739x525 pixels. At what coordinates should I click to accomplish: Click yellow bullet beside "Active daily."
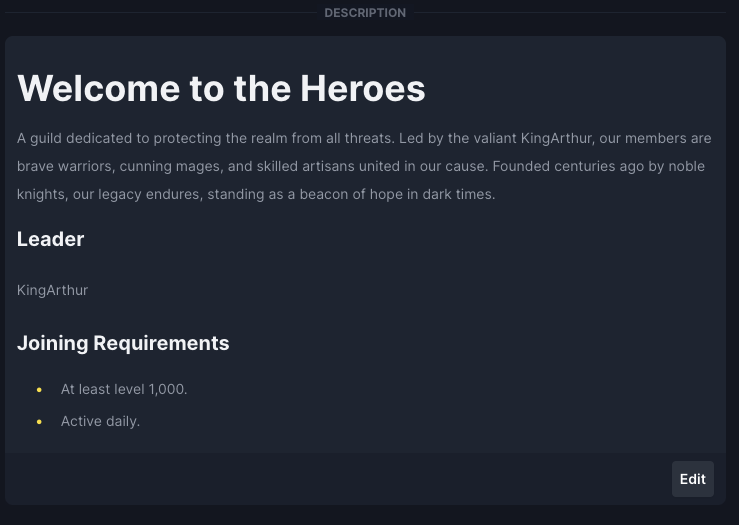tap(39, 422)
